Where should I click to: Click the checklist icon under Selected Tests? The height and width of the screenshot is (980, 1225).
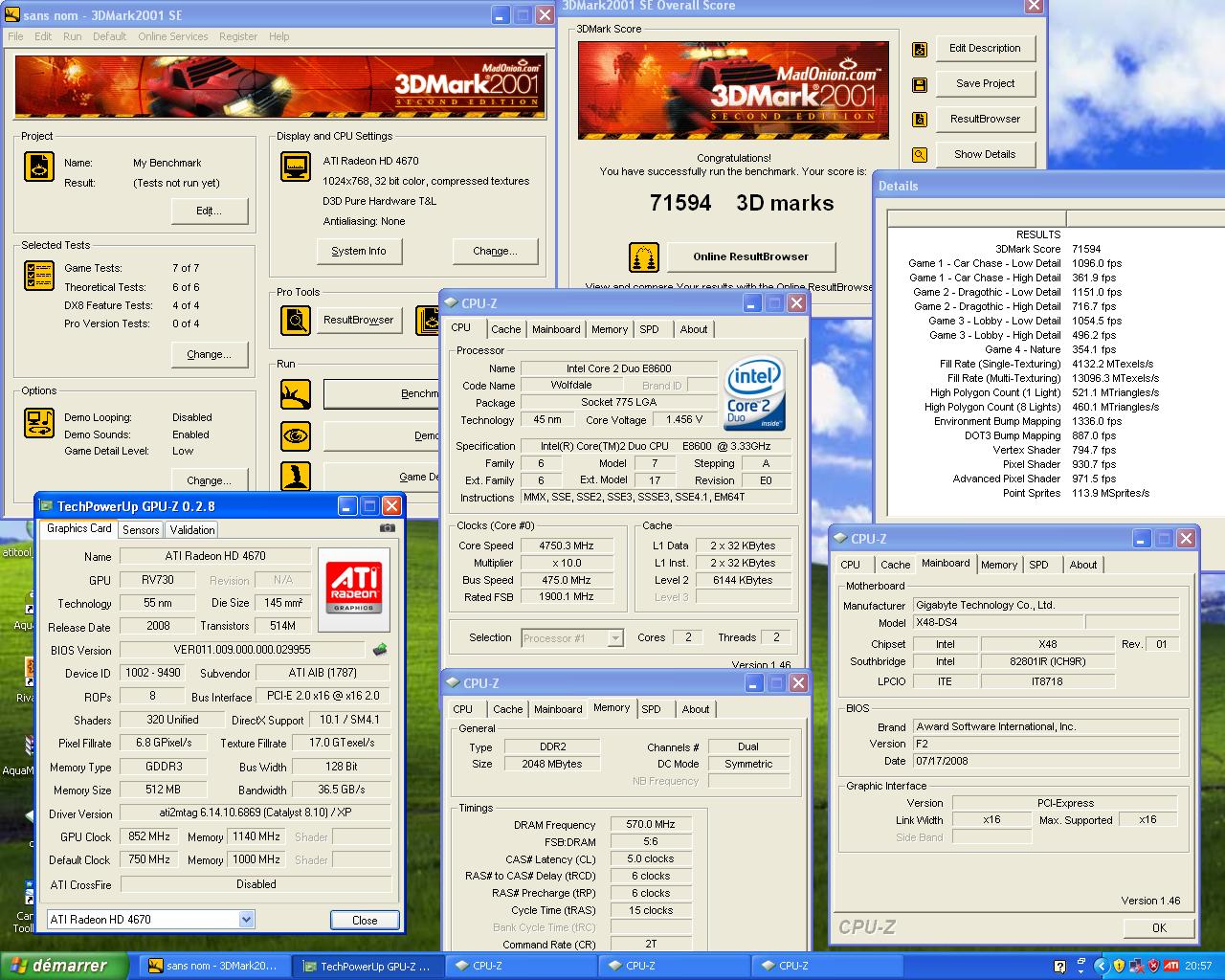(x=39, y=276)
